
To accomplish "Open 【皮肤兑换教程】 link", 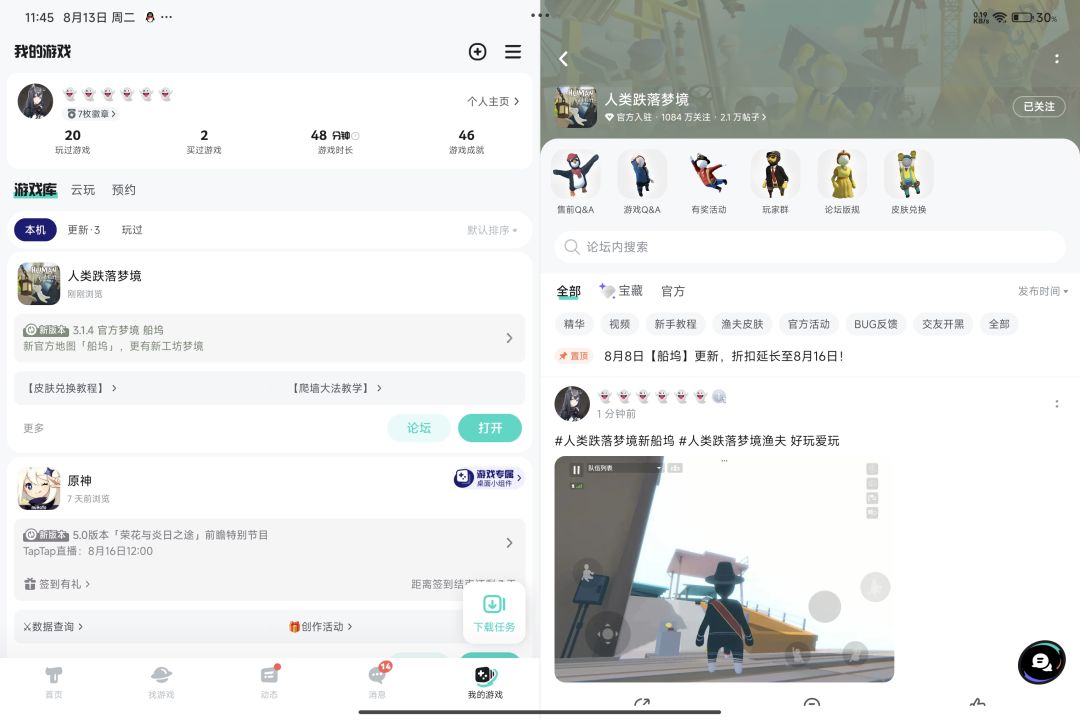I will 70,388.
